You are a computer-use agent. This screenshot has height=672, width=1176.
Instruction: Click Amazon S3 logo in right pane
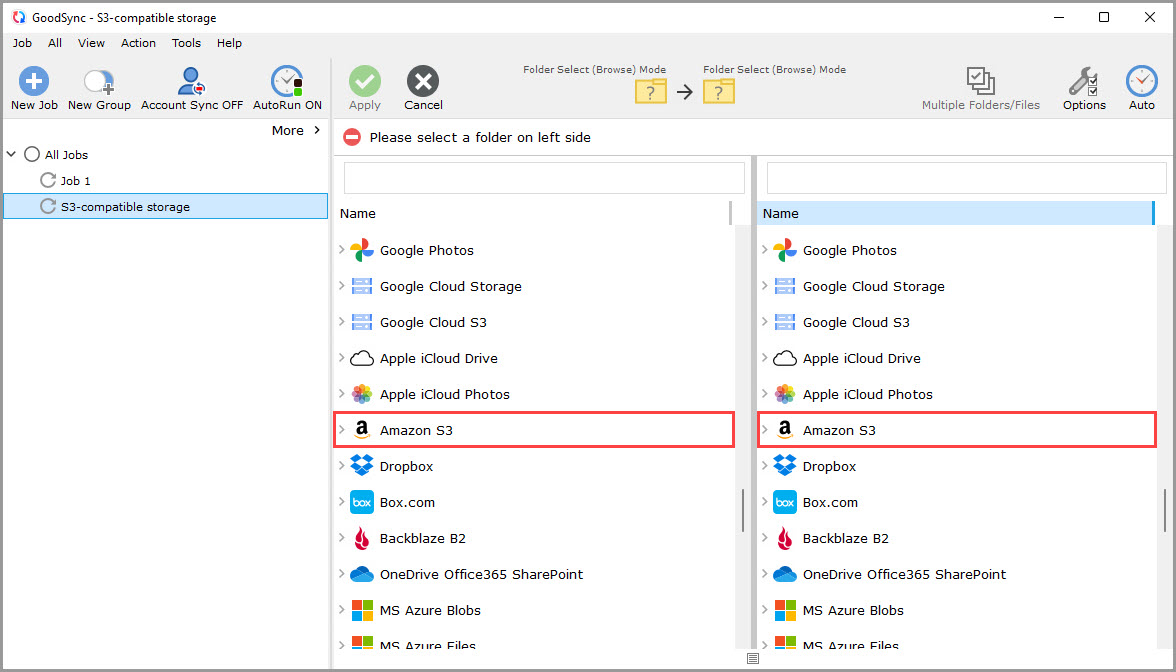785,430
